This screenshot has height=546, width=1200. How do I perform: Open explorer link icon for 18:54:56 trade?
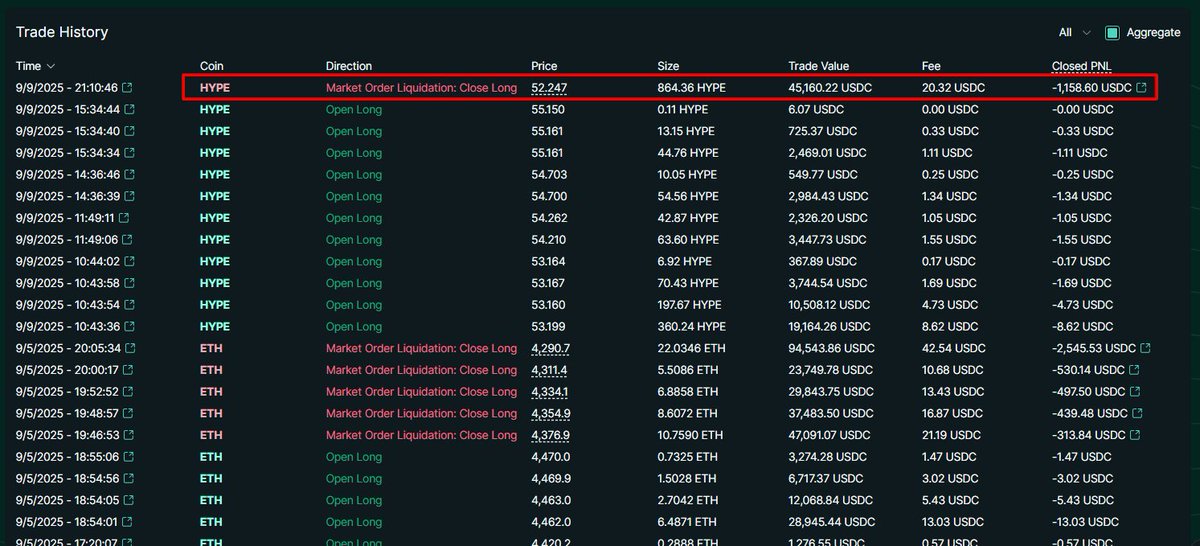[128, 479]
